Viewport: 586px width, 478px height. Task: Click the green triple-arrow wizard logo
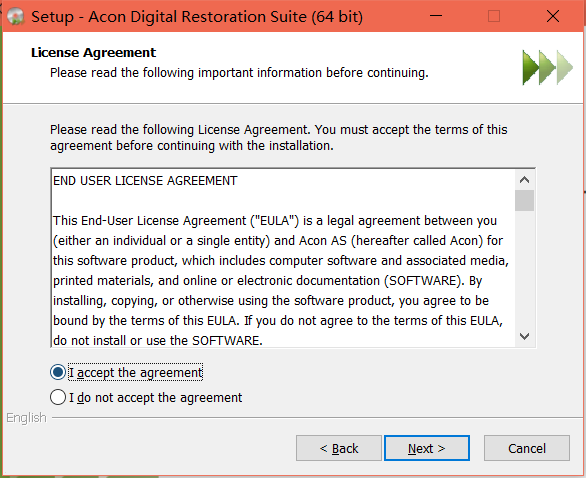(x=548, y=68)
